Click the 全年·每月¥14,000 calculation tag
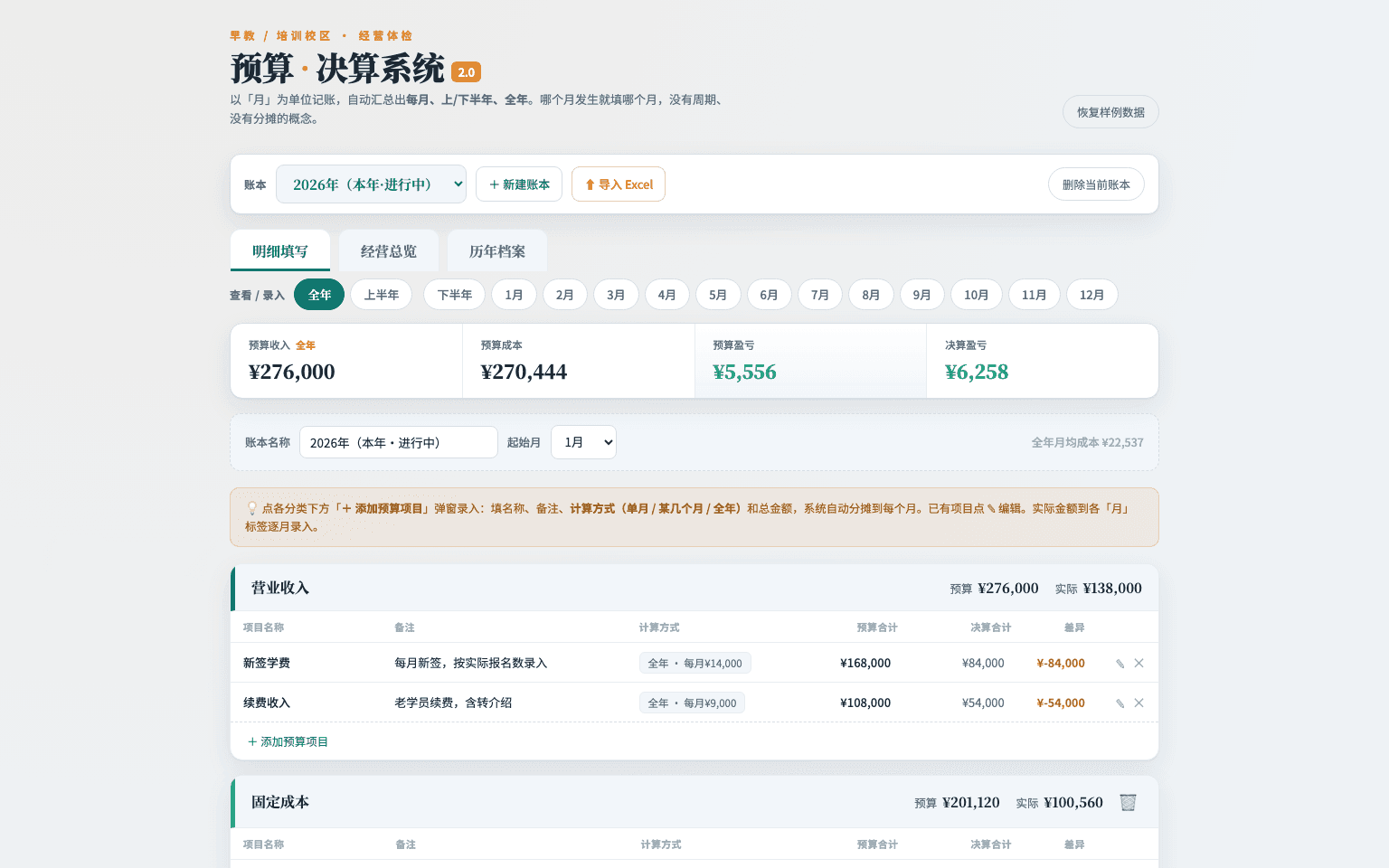The height and width of the screenshot is (868, 1389). [694, 664]
